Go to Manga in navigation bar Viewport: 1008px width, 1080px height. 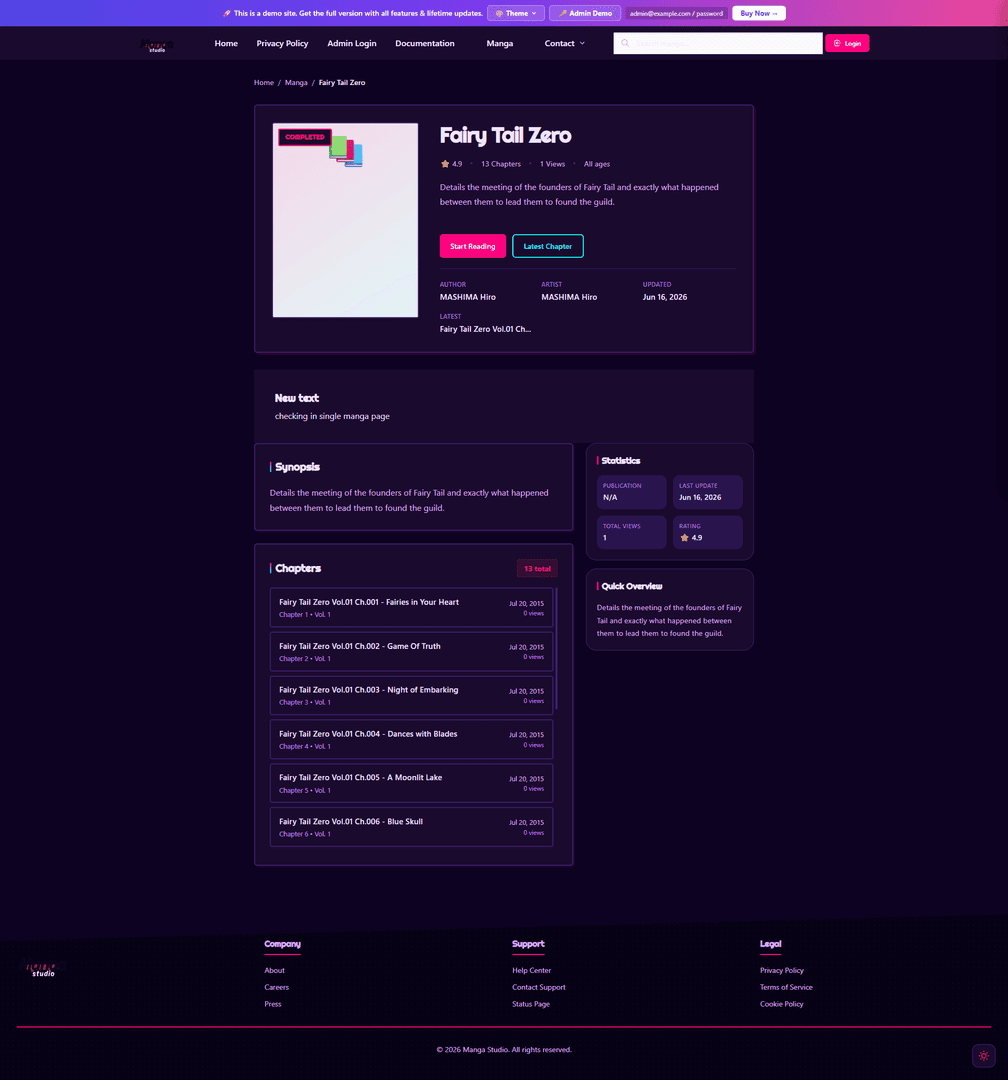coord(500,43)
